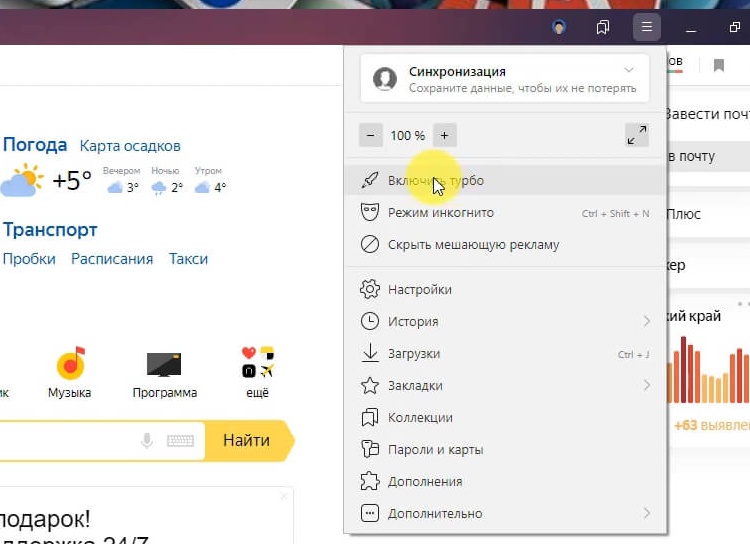750x544 pixels.
Task: Activate voice search microphone icon
Action: click(147, 441)
